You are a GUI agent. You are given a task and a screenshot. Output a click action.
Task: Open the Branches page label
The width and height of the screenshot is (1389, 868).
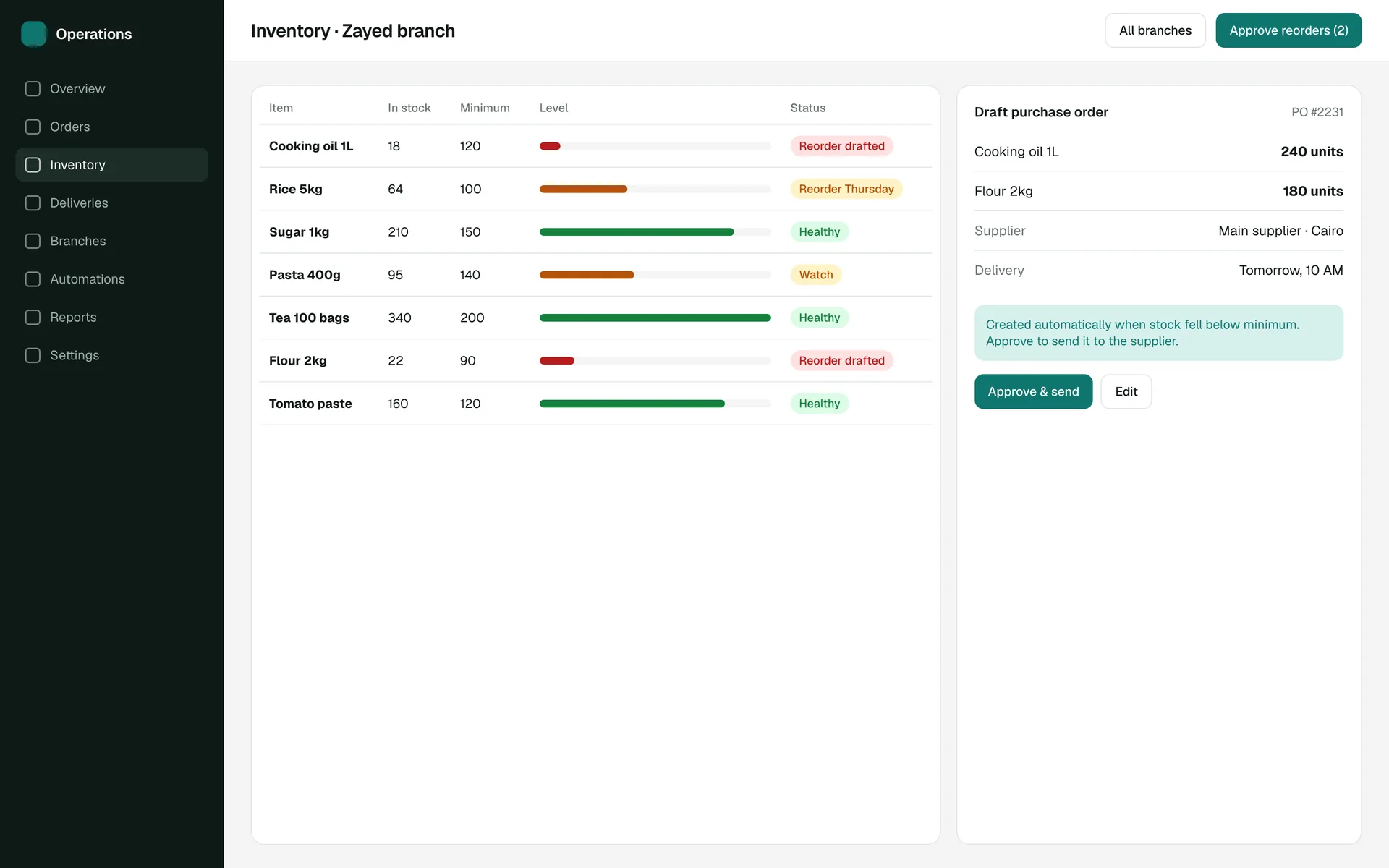78,241
